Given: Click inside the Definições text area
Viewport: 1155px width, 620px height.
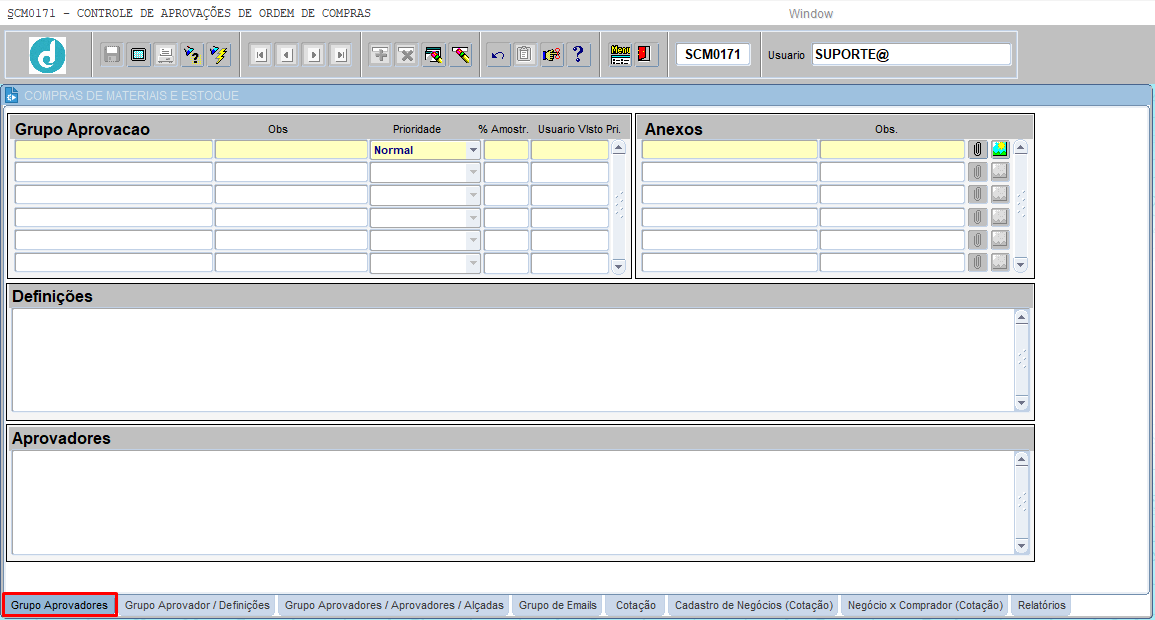Looking at the screenshot, I should (513, 360).
